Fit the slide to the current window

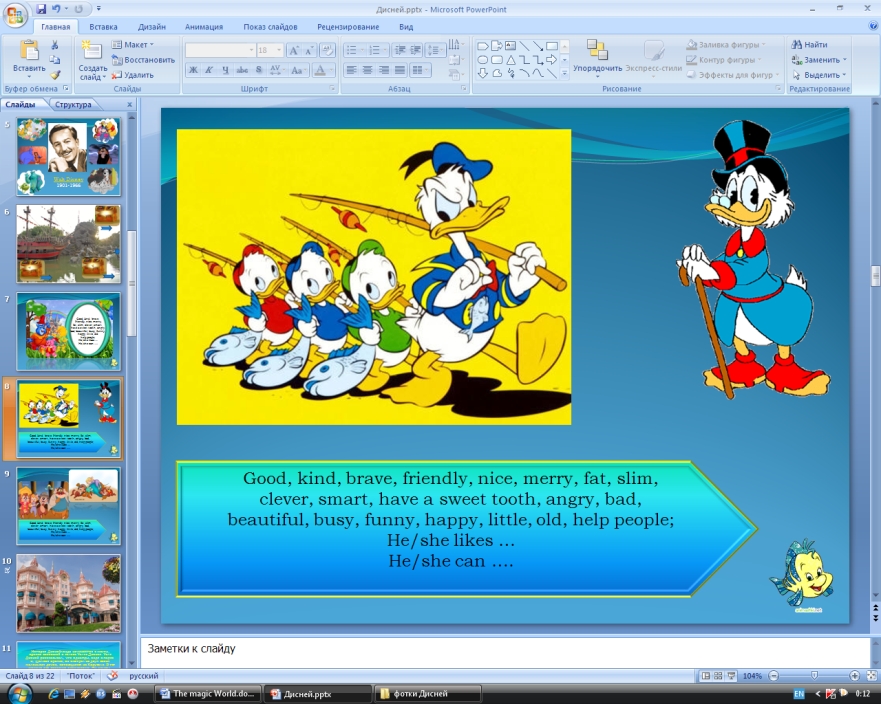pyautogui.click(x=872, y=676)
